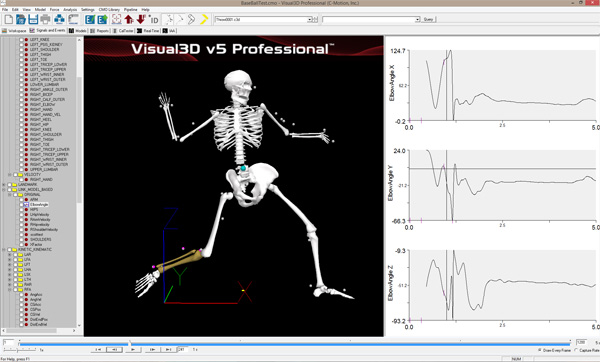The image size is (600, 362).
Task: Click the New workspace page icon
Action: 8,19
